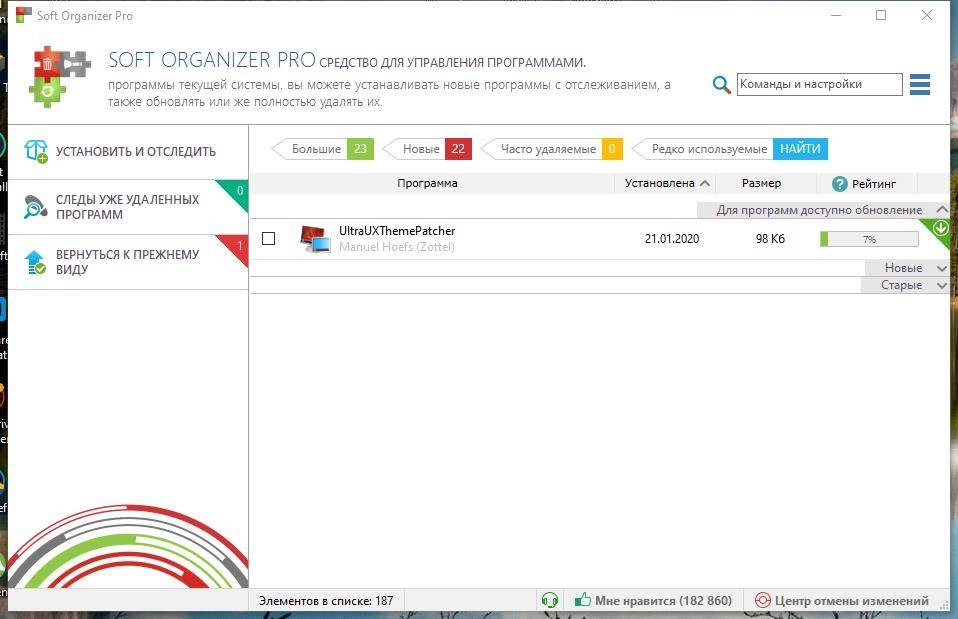Click the rating help question icon

[x=840, y=183]
